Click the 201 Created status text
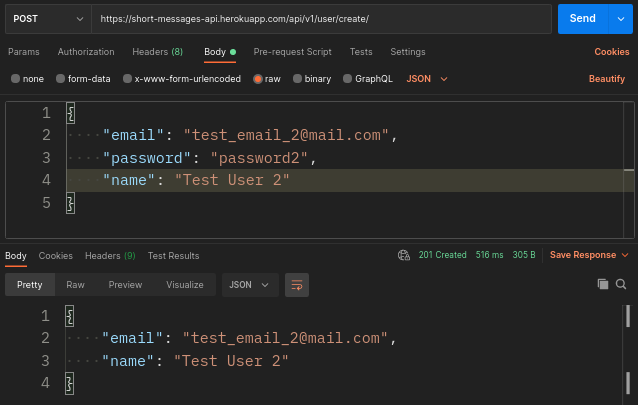The height and width of the screenshot is (405, 638). coord(442,255)
